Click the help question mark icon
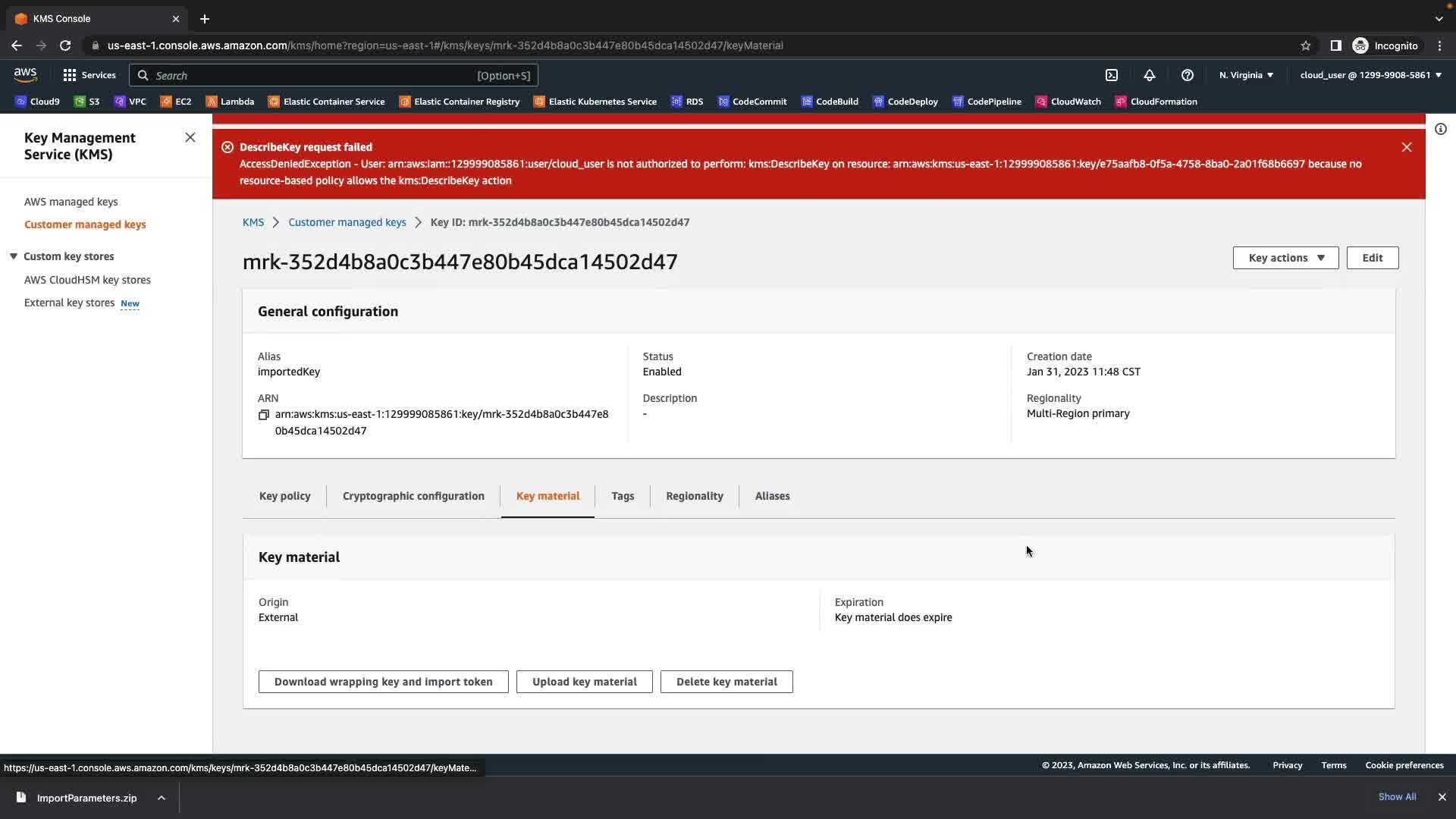This screenshot has height=819, width=1456. point(1187,75)
